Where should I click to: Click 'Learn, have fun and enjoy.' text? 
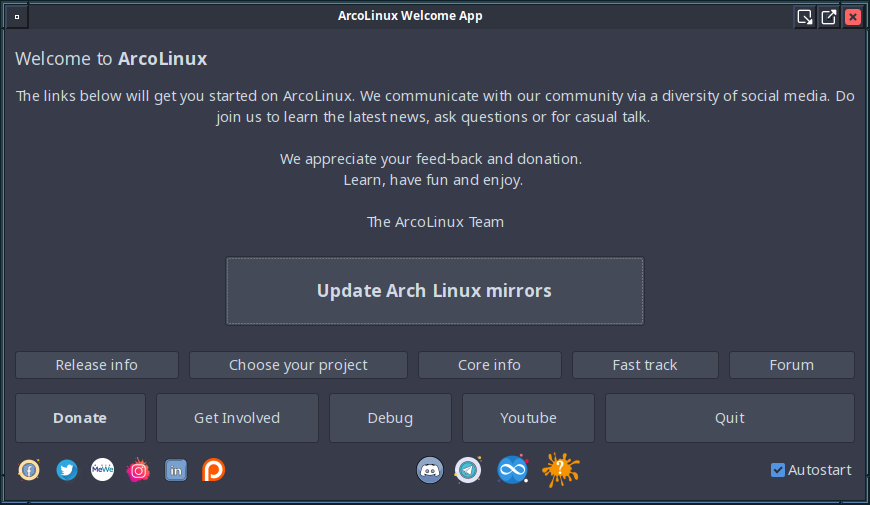coord(433,180)
